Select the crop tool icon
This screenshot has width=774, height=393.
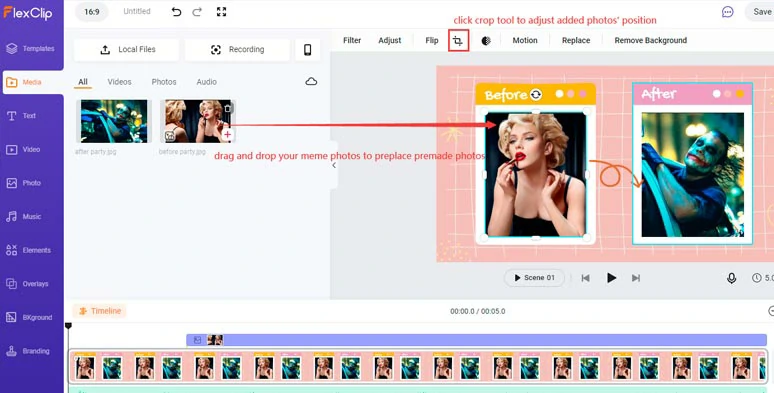click(x=459, y=41)
